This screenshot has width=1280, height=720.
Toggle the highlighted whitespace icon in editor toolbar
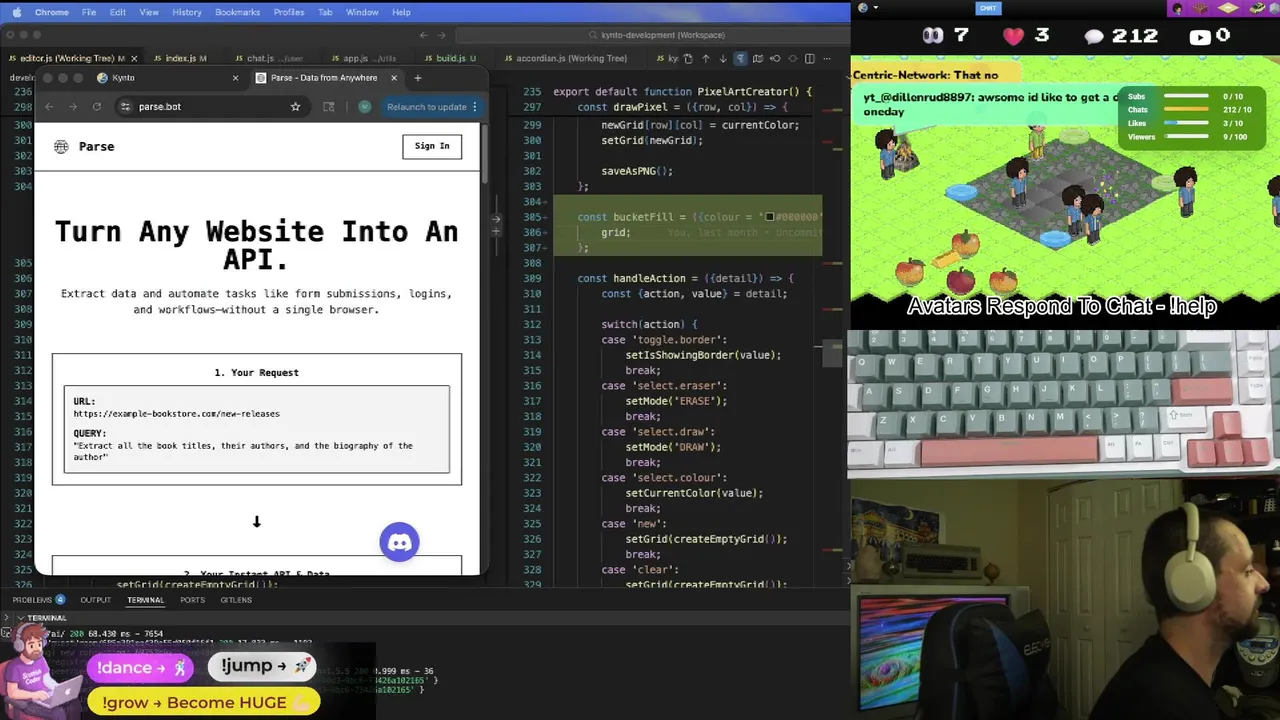(740, 58)
